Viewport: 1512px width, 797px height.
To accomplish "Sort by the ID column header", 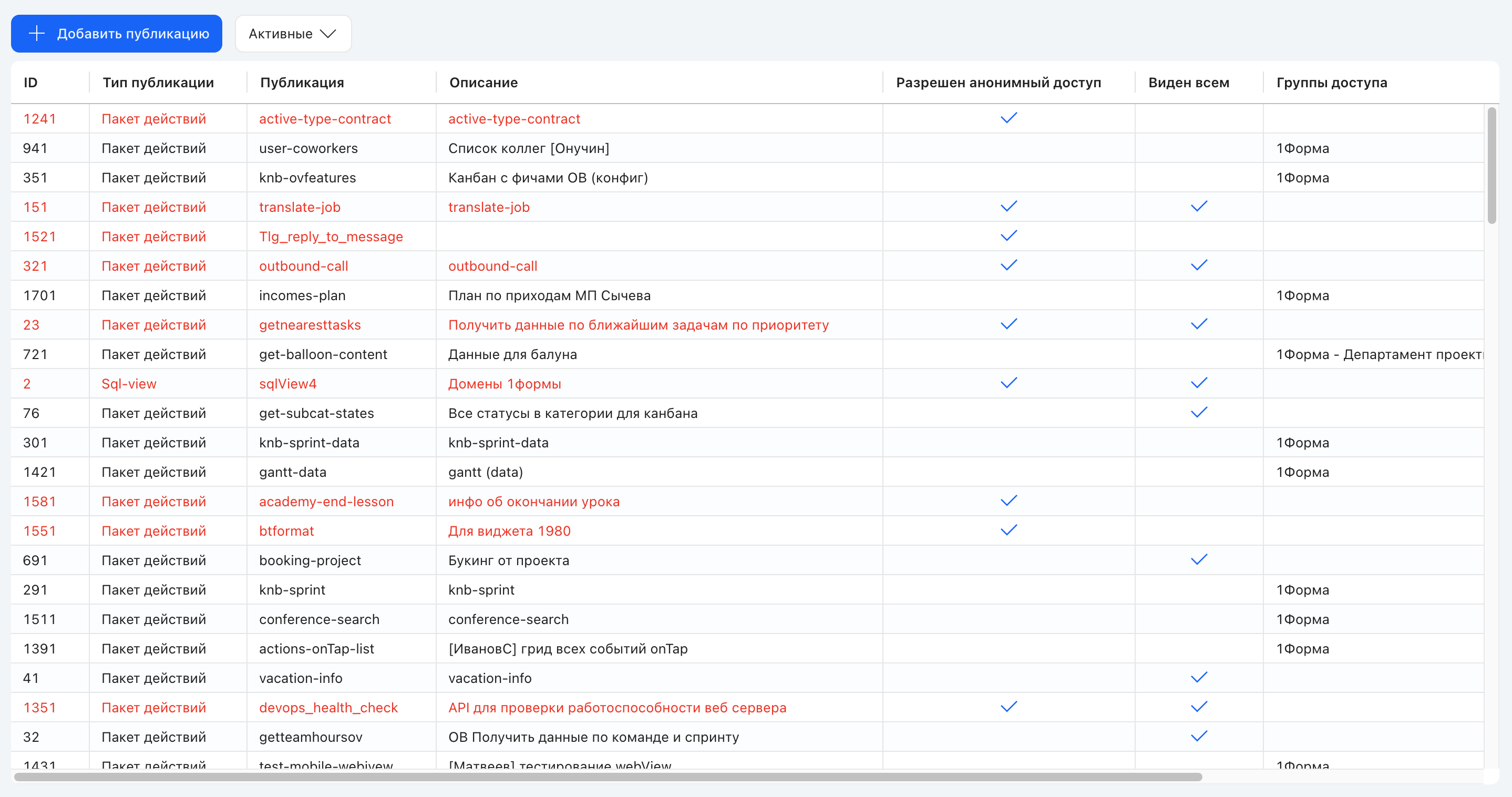I will 30,83.
